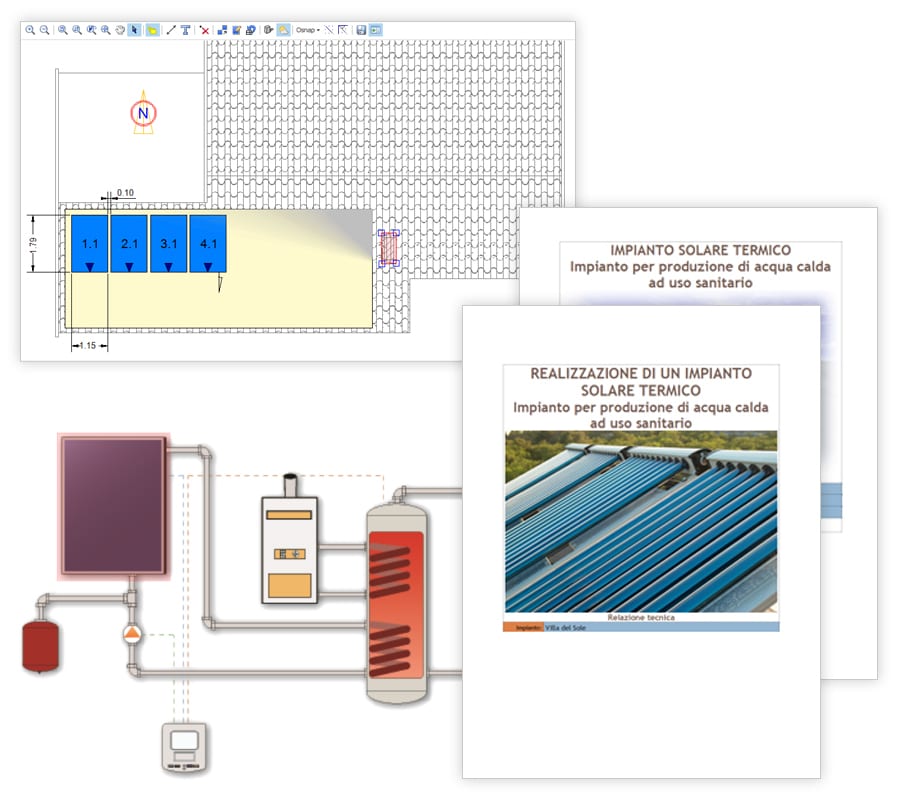Click the zoom in magnifier with plus
Viewport: 900px width, 800px height.
point(30,30)
